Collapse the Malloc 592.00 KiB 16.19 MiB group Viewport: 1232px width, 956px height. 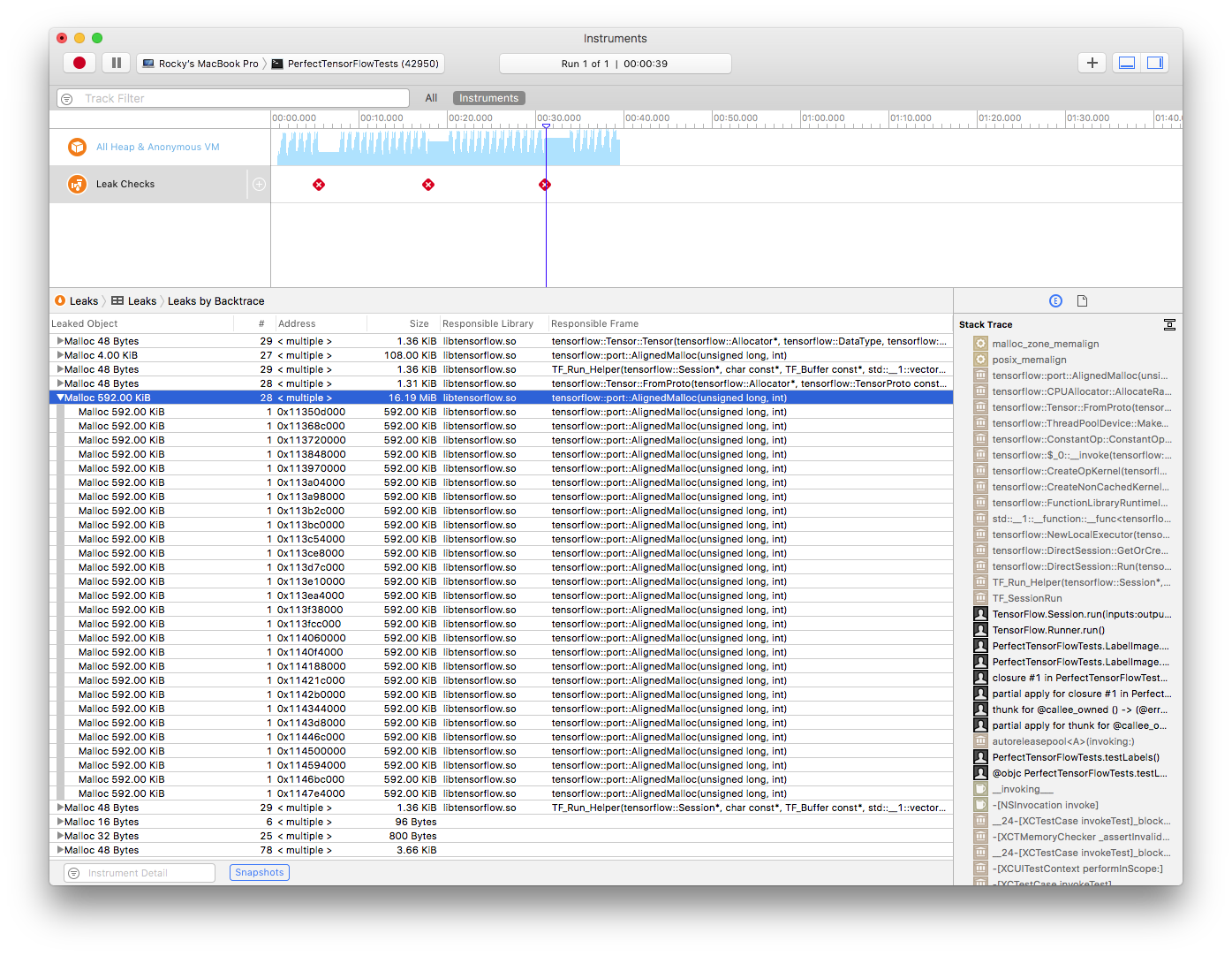pos(60,398)
